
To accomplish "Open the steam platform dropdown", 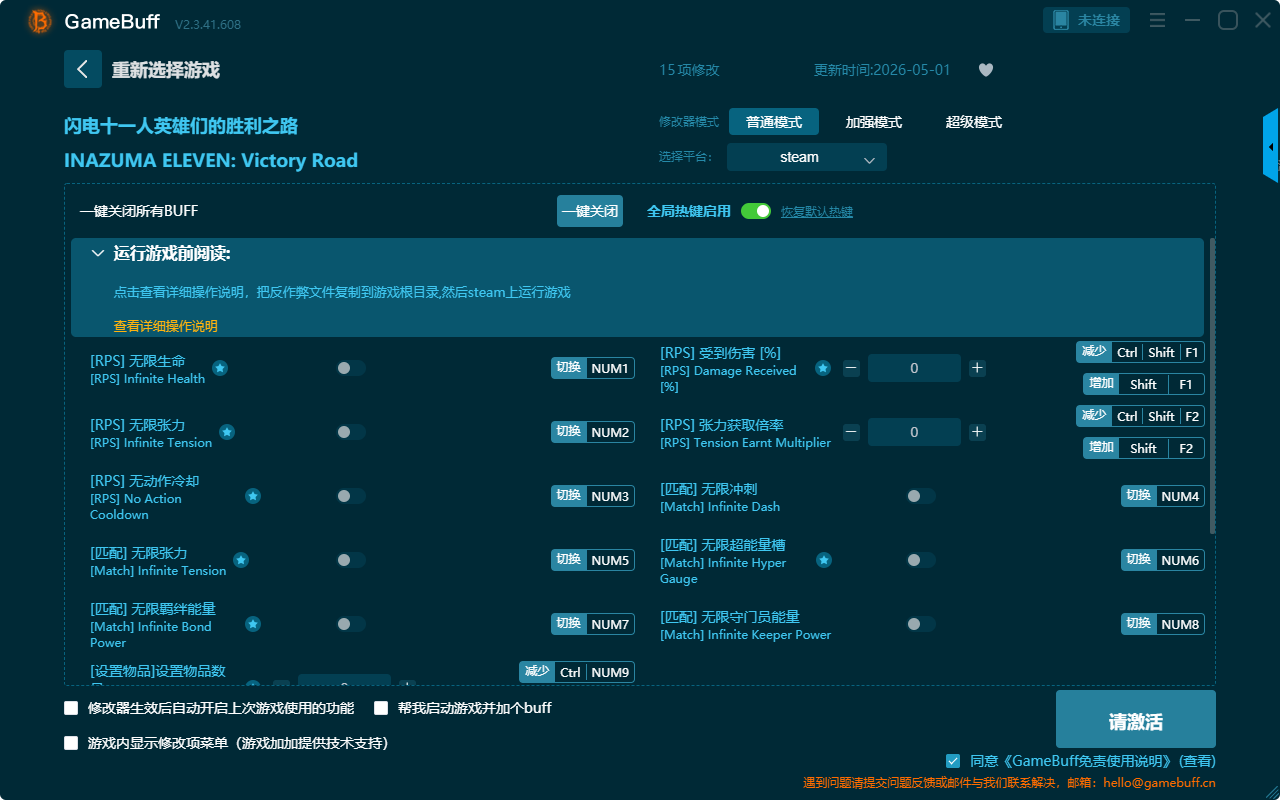I will click(x=807, y=157).
